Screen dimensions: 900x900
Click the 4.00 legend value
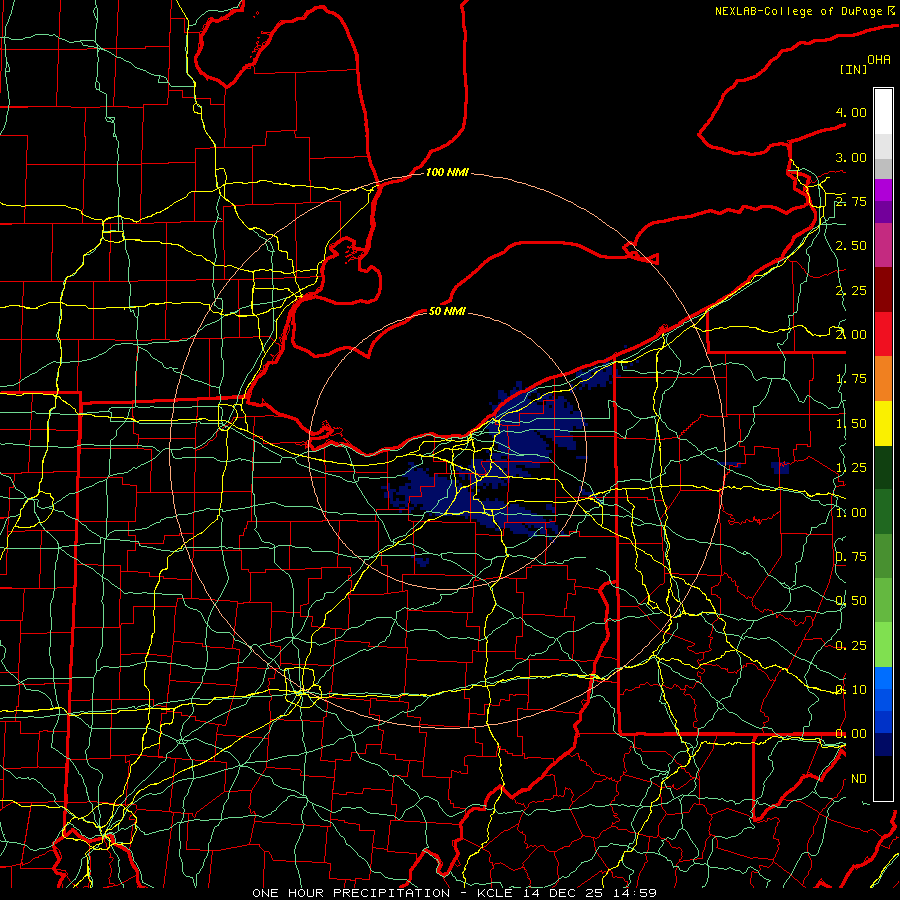pyautogui.click(x=851, y=112)
